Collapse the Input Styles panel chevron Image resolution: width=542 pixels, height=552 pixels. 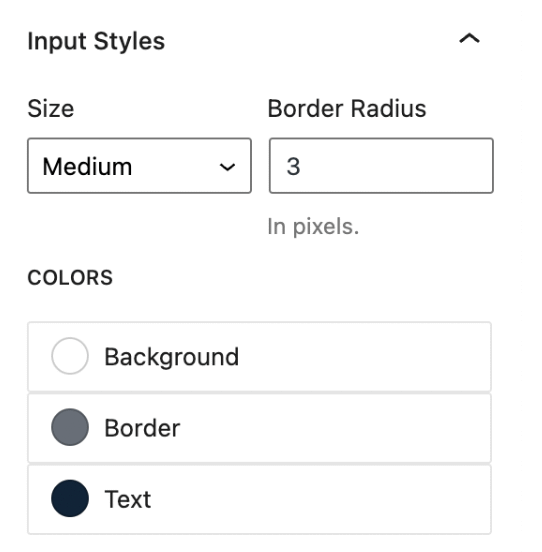point(469,38)
